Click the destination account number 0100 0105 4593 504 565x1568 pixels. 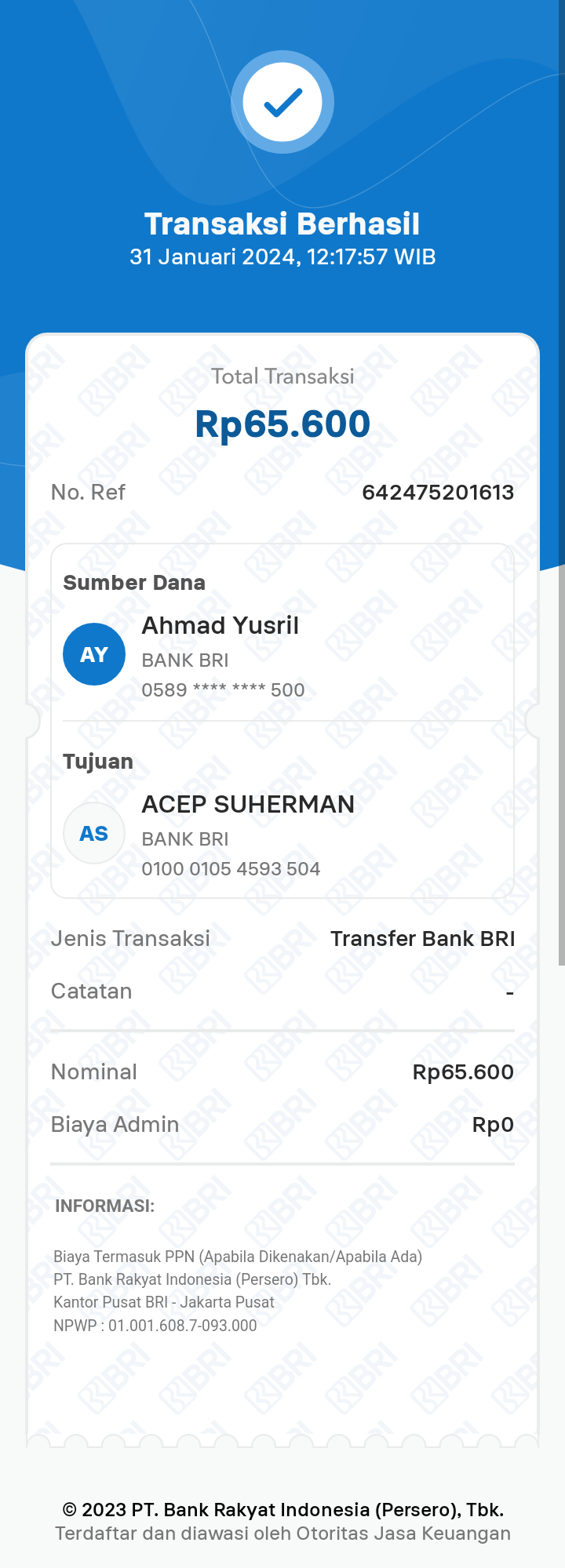click(x=231, y=869)
